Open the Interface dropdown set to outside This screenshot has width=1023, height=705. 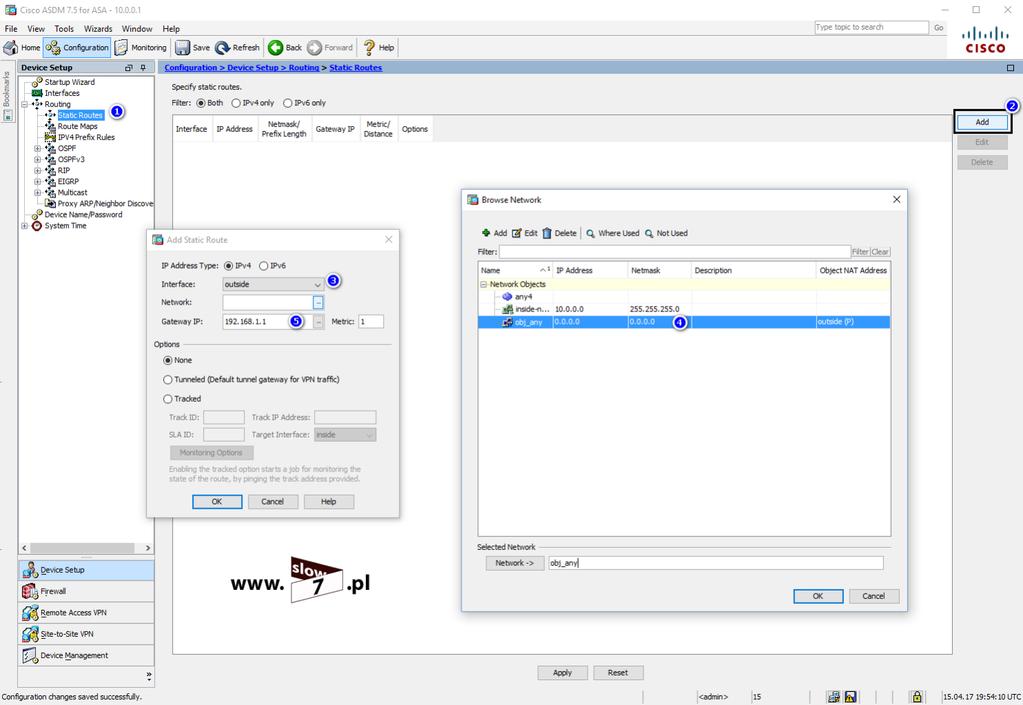(273, 284)
